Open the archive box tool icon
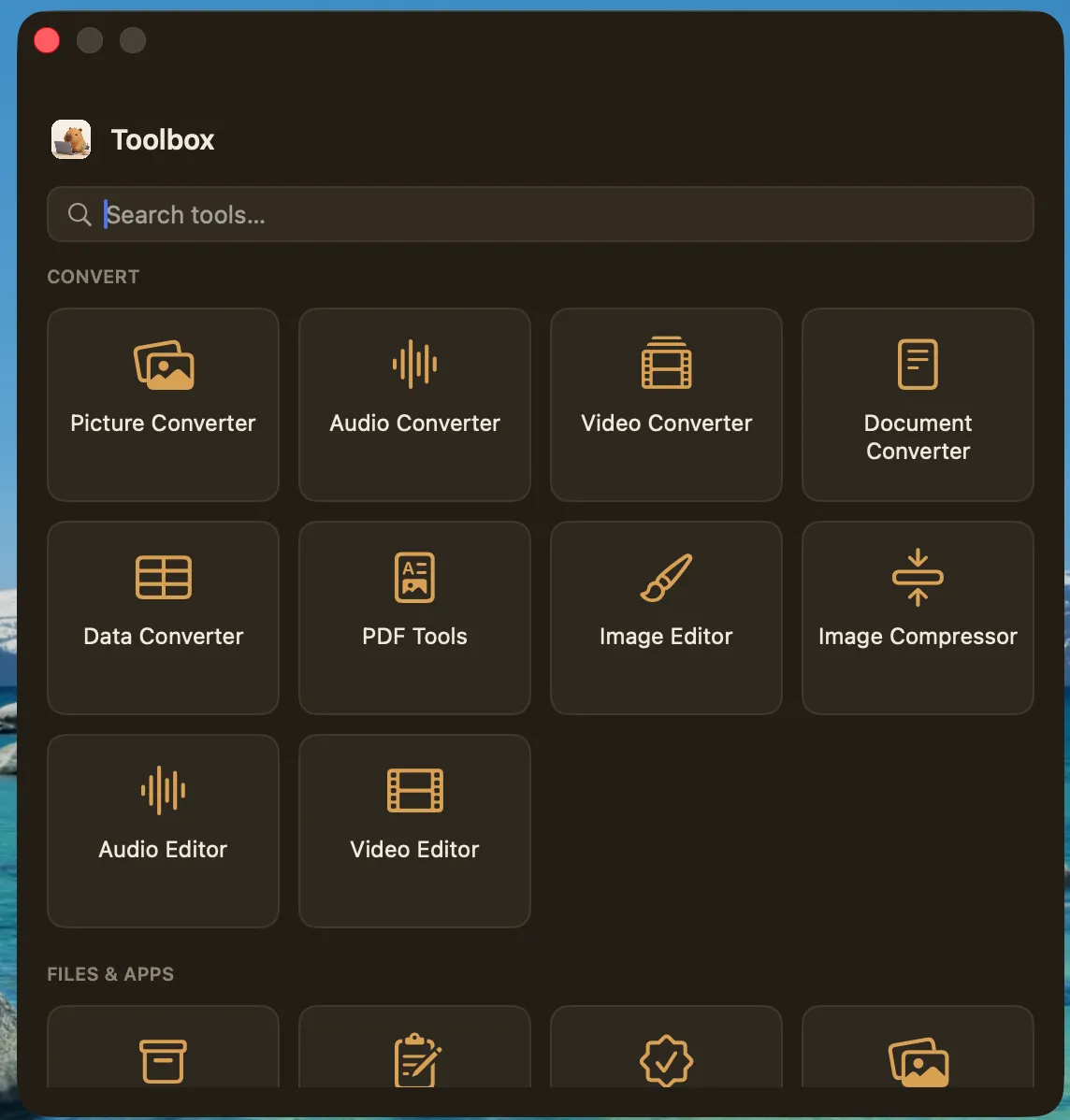The width and height of the screenshot is (1070, 1120). click(x=163, y=1061)
